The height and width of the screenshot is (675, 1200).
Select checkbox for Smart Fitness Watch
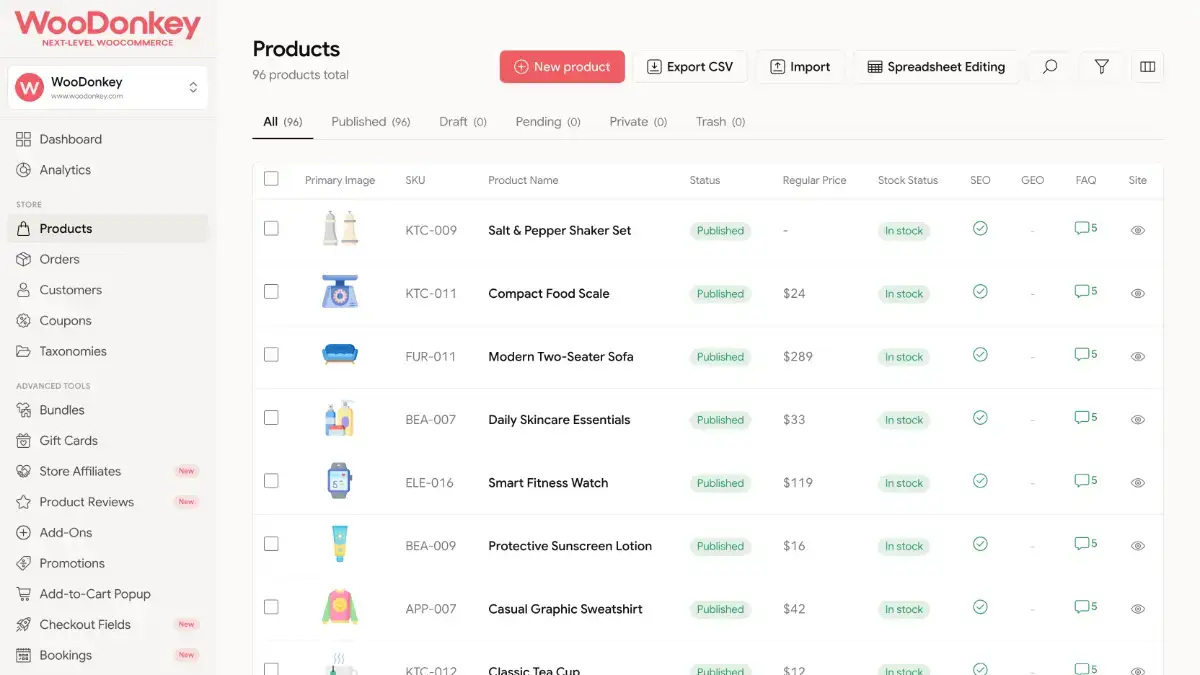[x=271, y=480]
